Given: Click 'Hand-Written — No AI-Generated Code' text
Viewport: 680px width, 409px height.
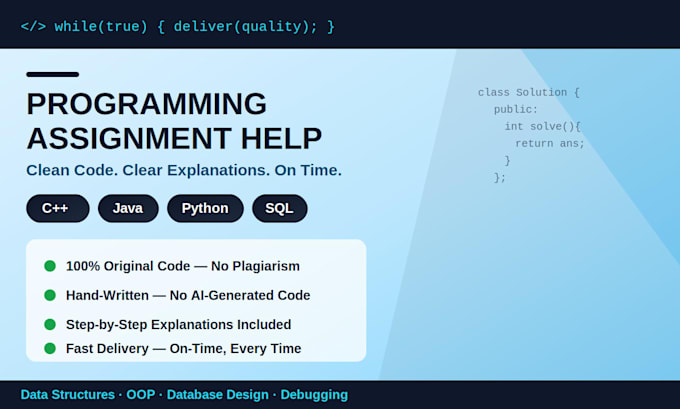Looking at the screenshot, I should pos(188,295).
